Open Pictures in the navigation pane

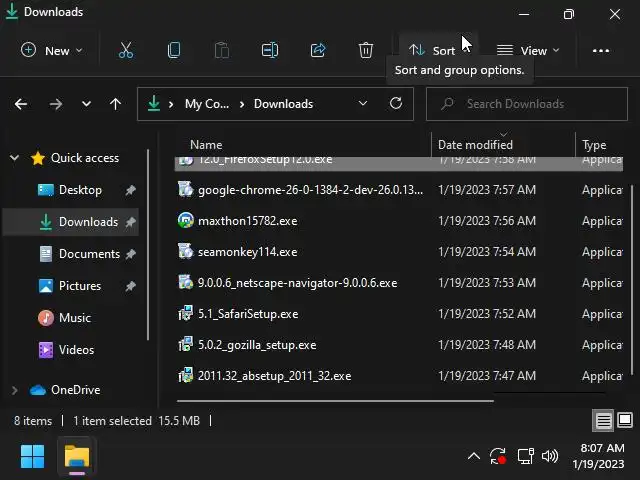coord(80,286)
